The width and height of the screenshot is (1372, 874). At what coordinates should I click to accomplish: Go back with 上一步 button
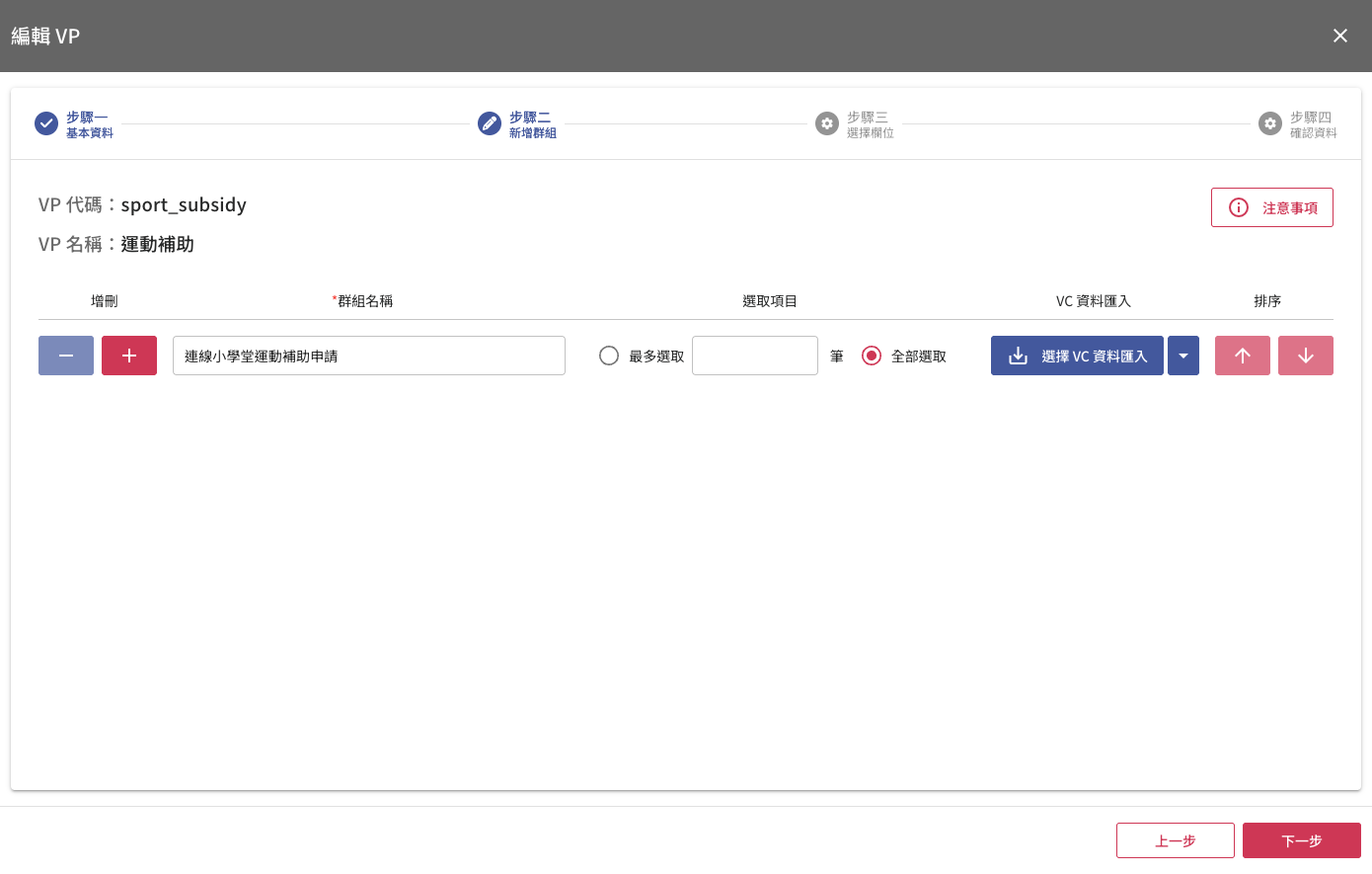(x=1175, y=840)
